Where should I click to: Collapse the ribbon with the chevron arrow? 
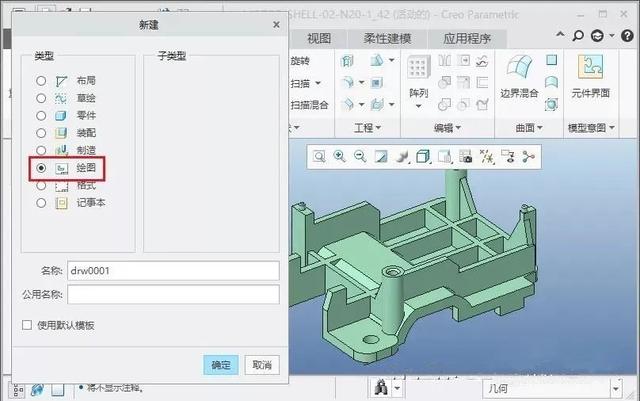click(560, 35)
